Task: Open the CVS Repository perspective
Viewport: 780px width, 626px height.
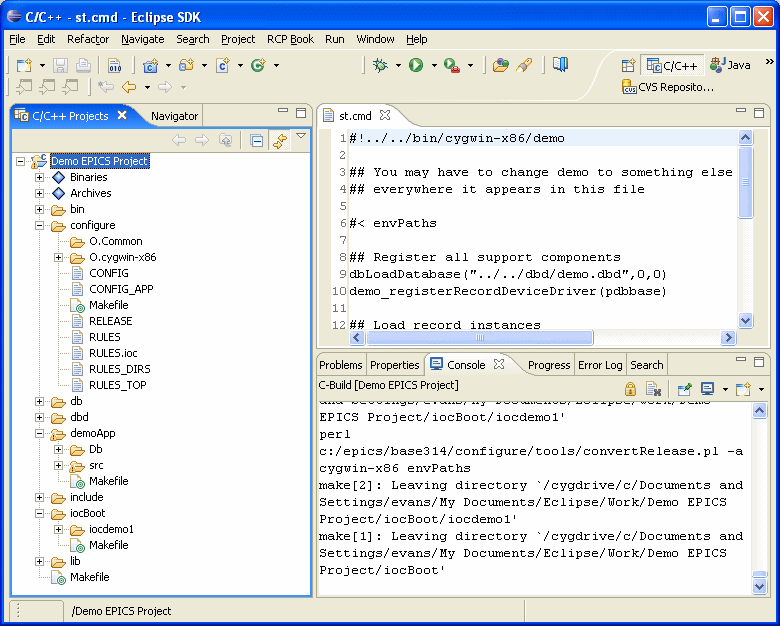Action: pyautogui.click(x=668, y=87)
